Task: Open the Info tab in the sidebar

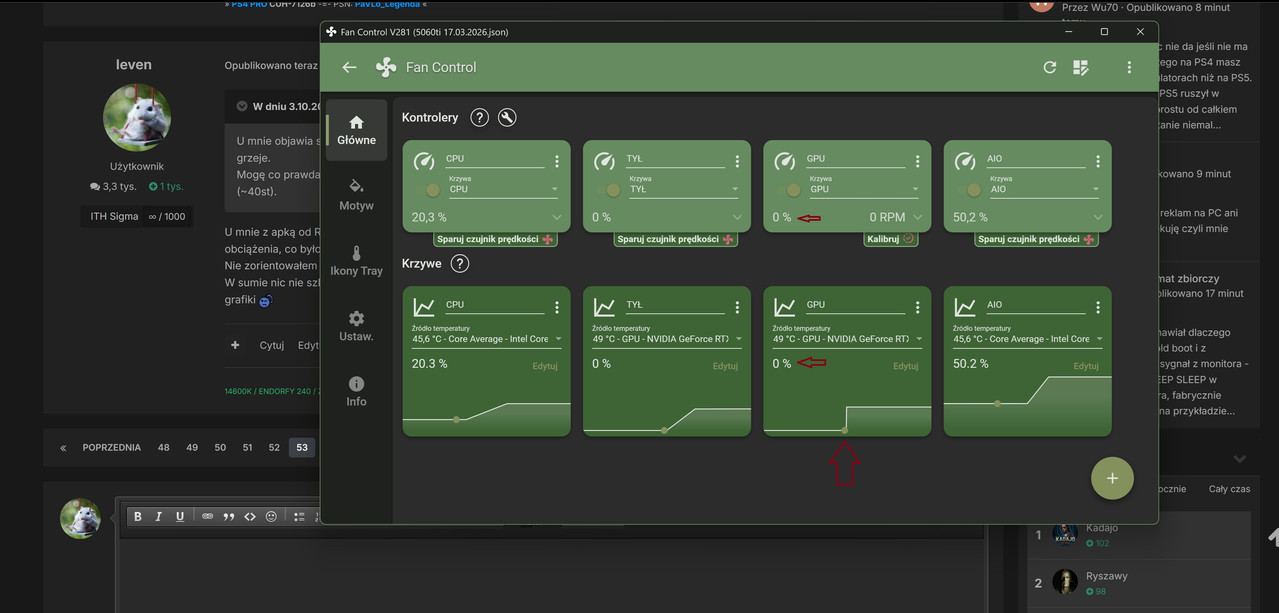Action: click(x=357, y=391)
